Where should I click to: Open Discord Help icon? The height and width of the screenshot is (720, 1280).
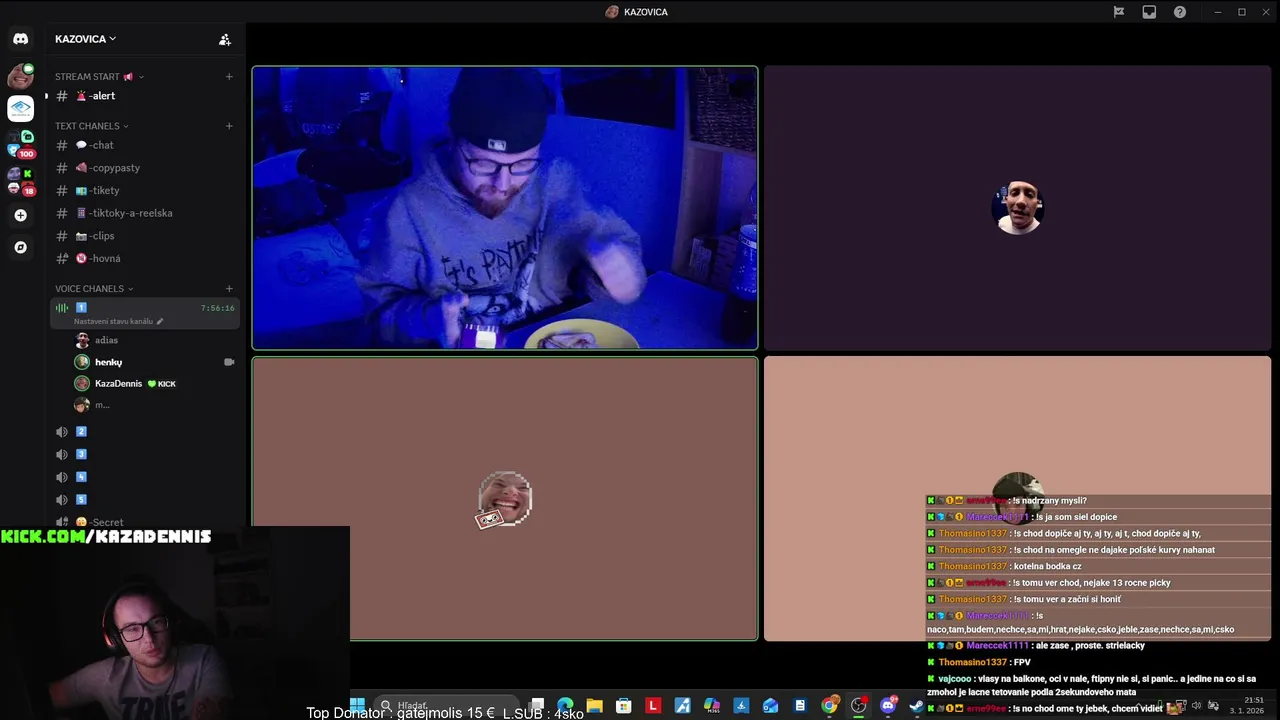1180,12
